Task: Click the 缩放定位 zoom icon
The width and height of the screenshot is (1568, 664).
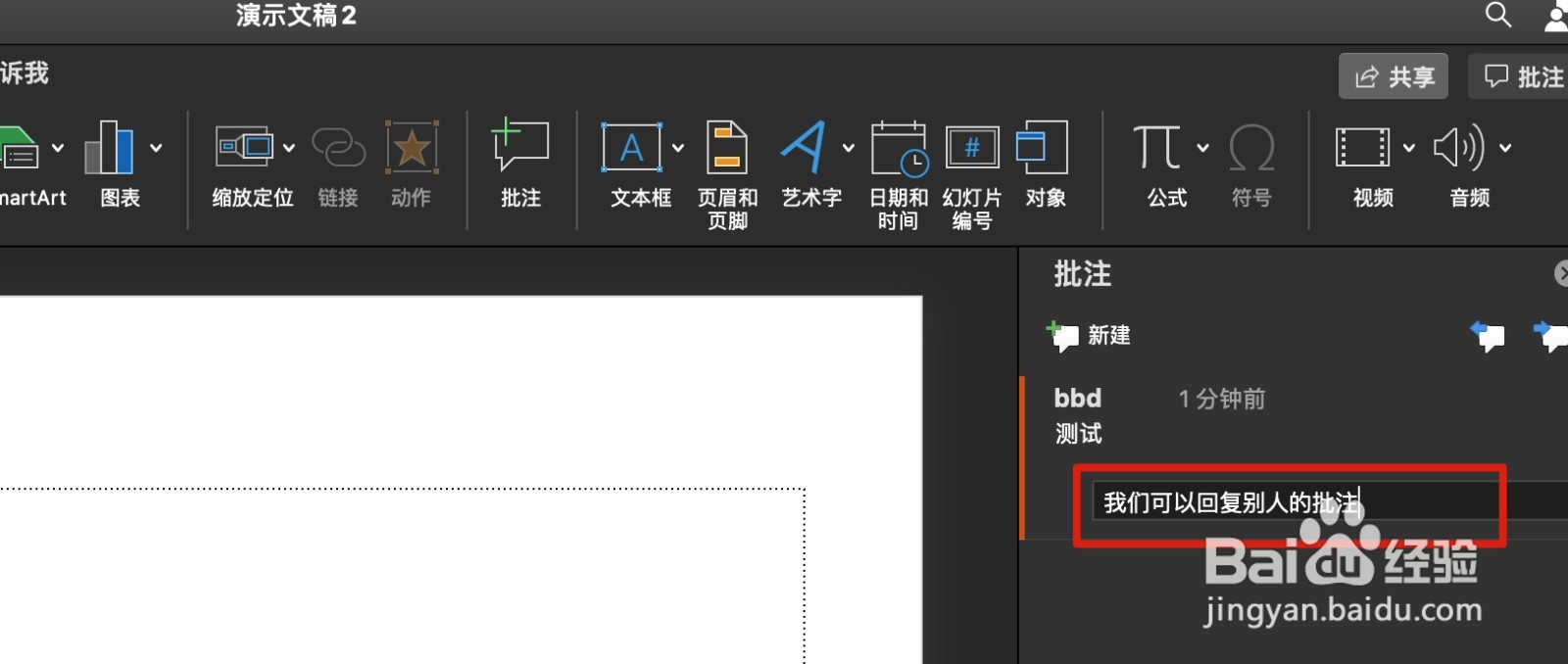Action: 244,147
